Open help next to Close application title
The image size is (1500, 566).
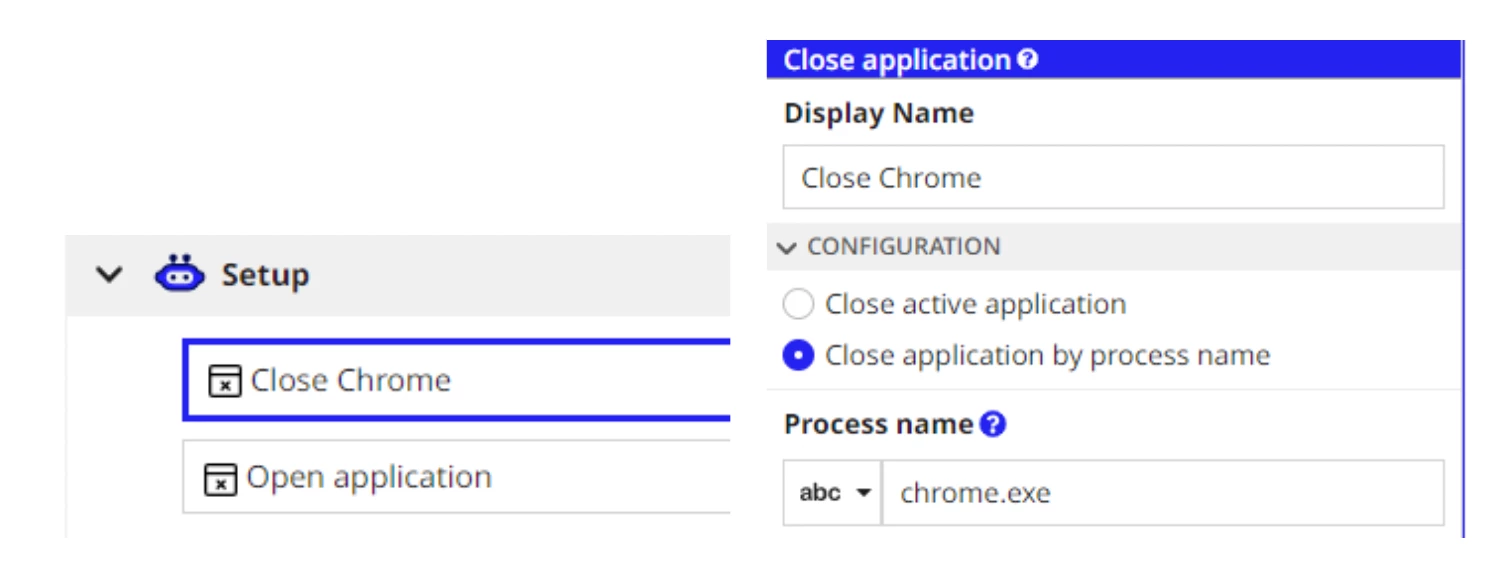pyautogui.click(x=1028, y=59)
